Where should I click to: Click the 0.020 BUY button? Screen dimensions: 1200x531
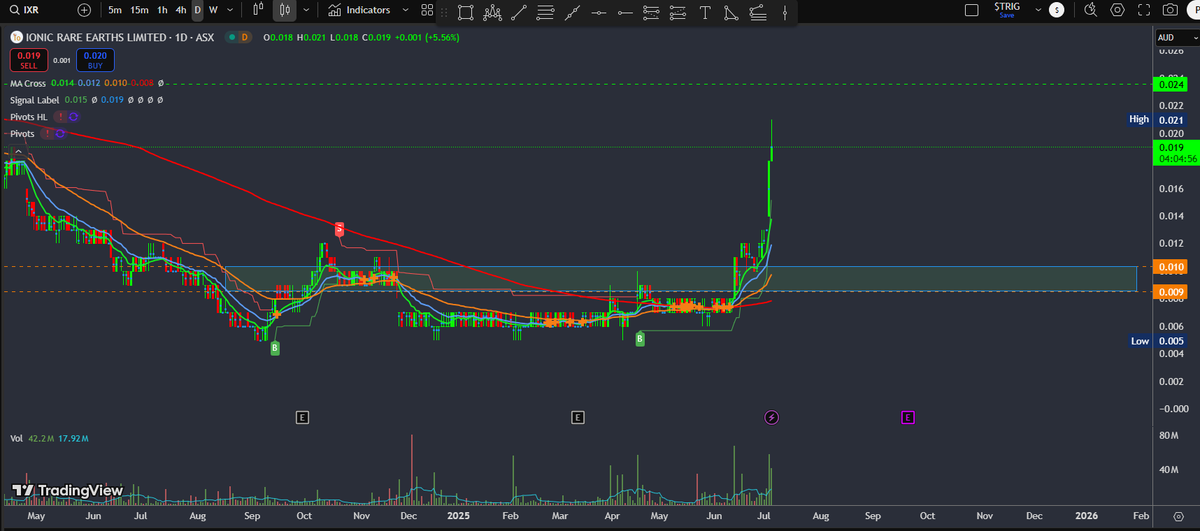pyautogui.click(x=95, y=60)
